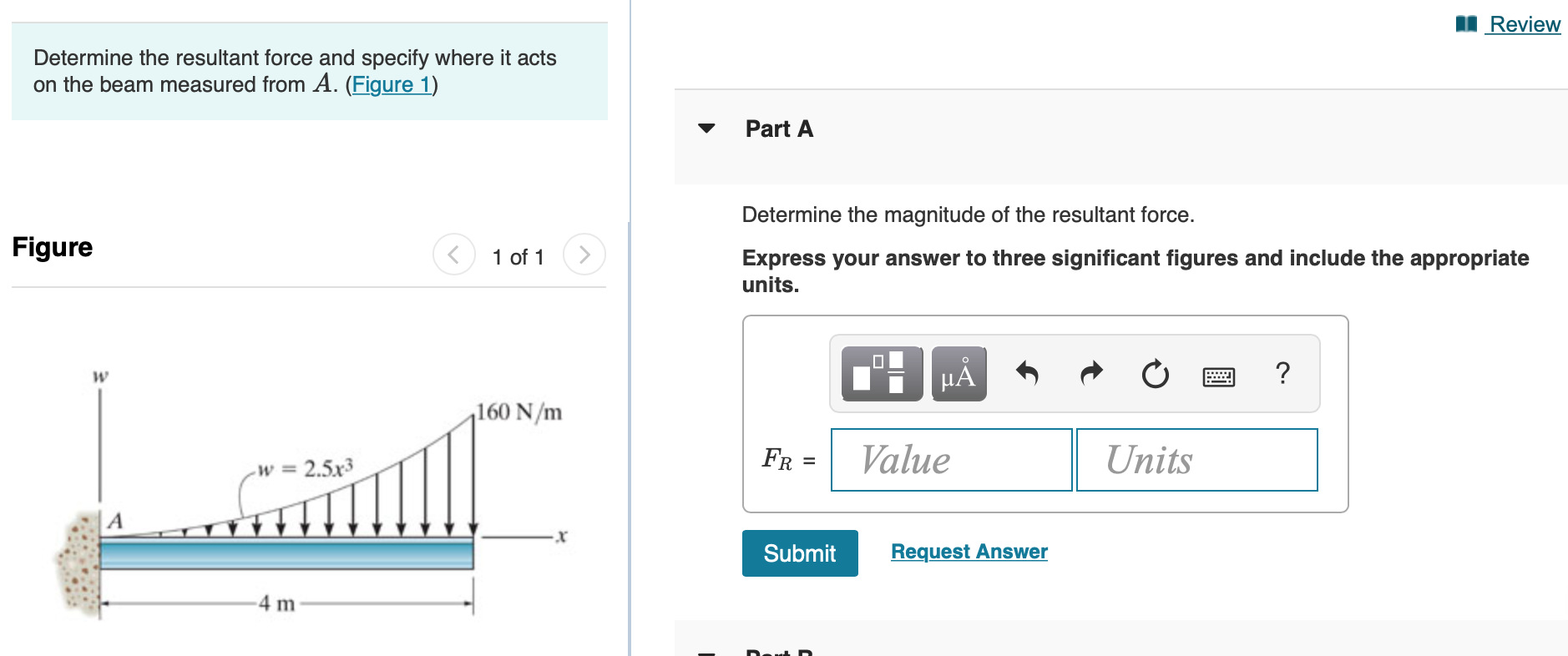Screen dimensions: 1568x656
Task: Collapse the Part A section
Action: (x=706, y=128)
